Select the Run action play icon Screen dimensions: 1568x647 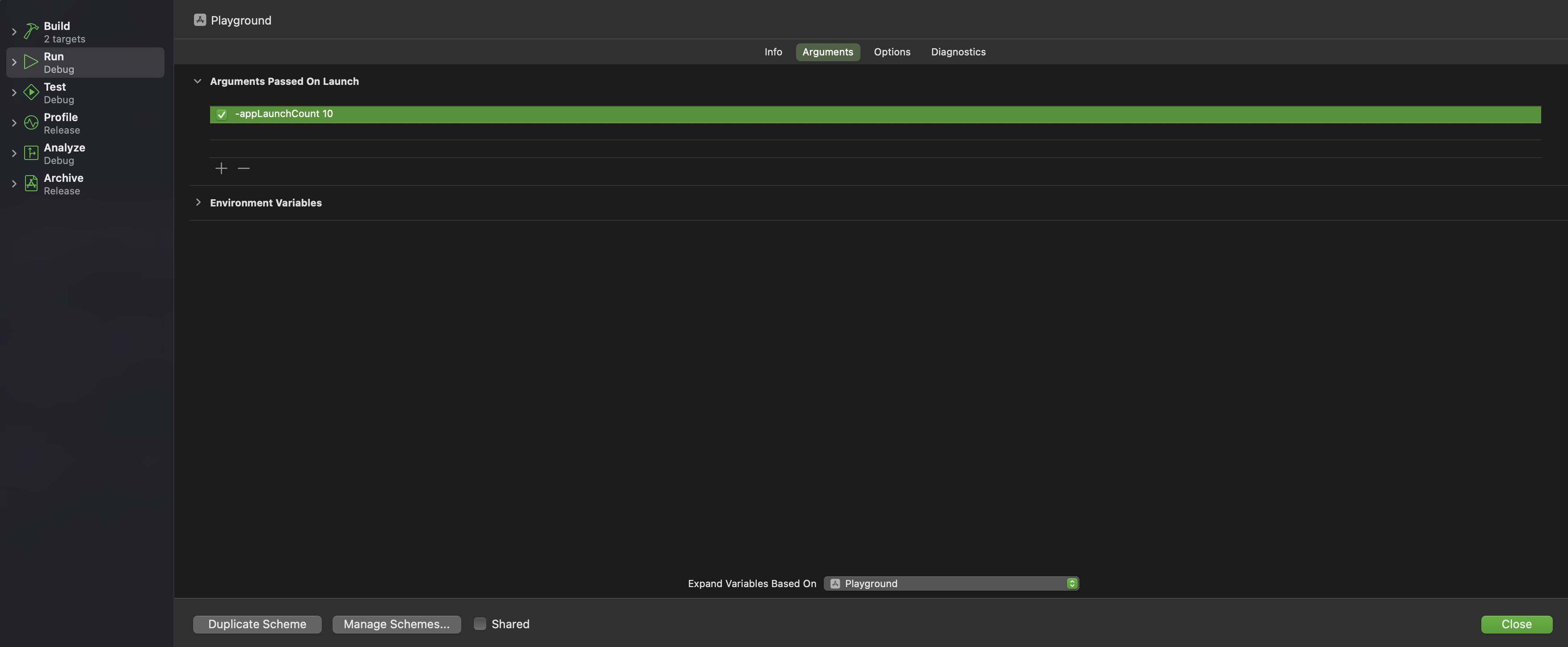(30, 62)
